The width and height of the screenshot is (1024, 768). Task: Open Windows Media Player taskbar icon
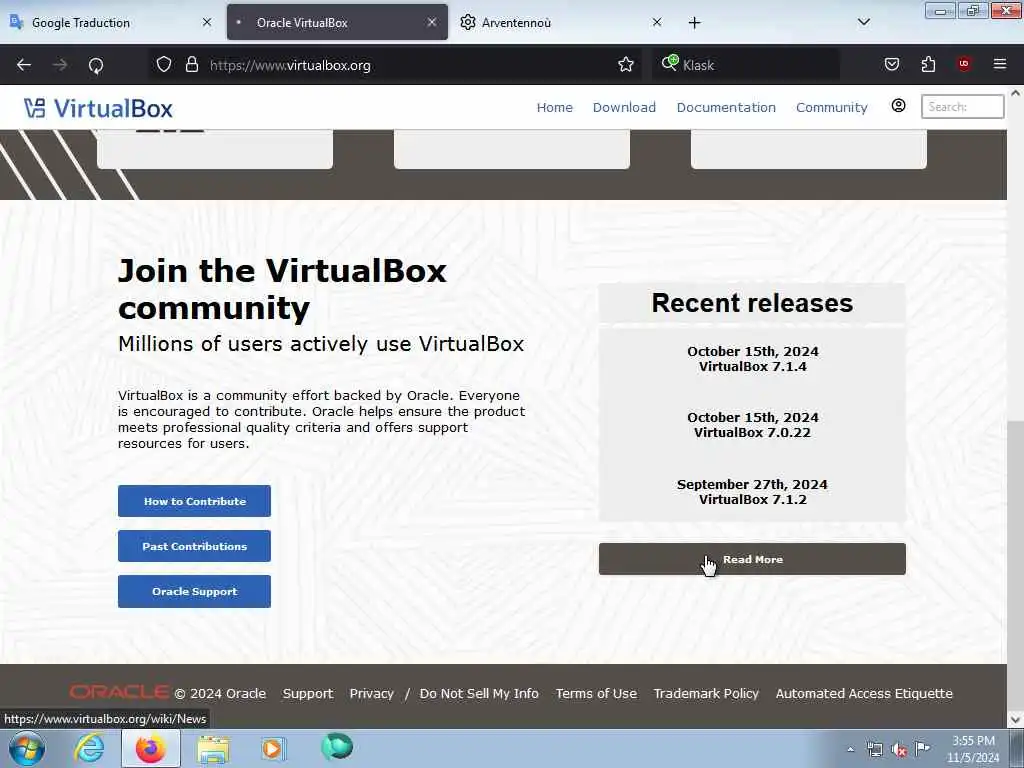273,748
